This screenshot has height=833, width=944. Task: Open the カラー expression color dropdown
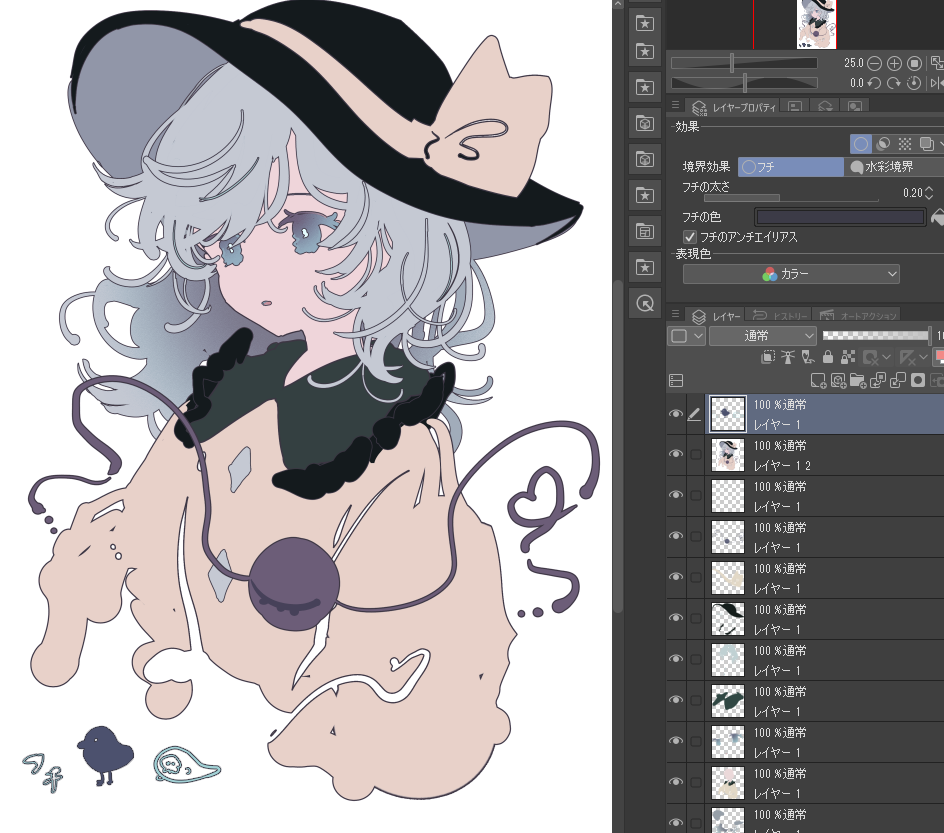pos(791,274)
